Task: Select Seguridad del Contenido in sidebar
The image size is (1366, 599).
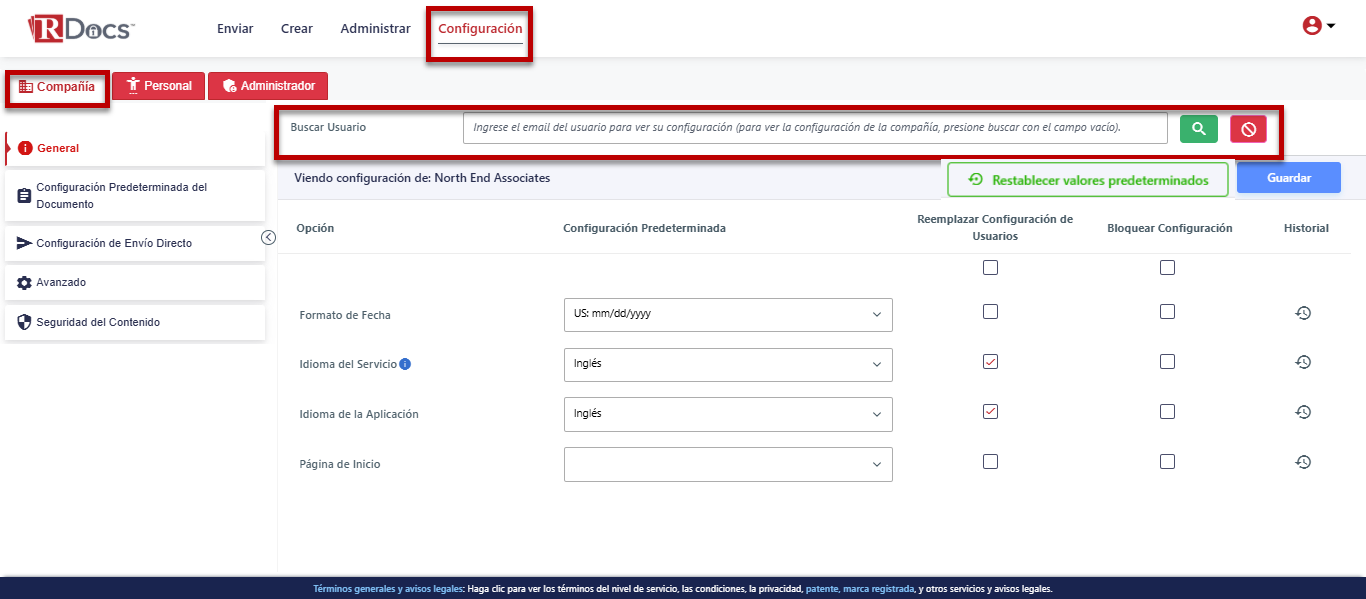Action: (x=135, y=323)
